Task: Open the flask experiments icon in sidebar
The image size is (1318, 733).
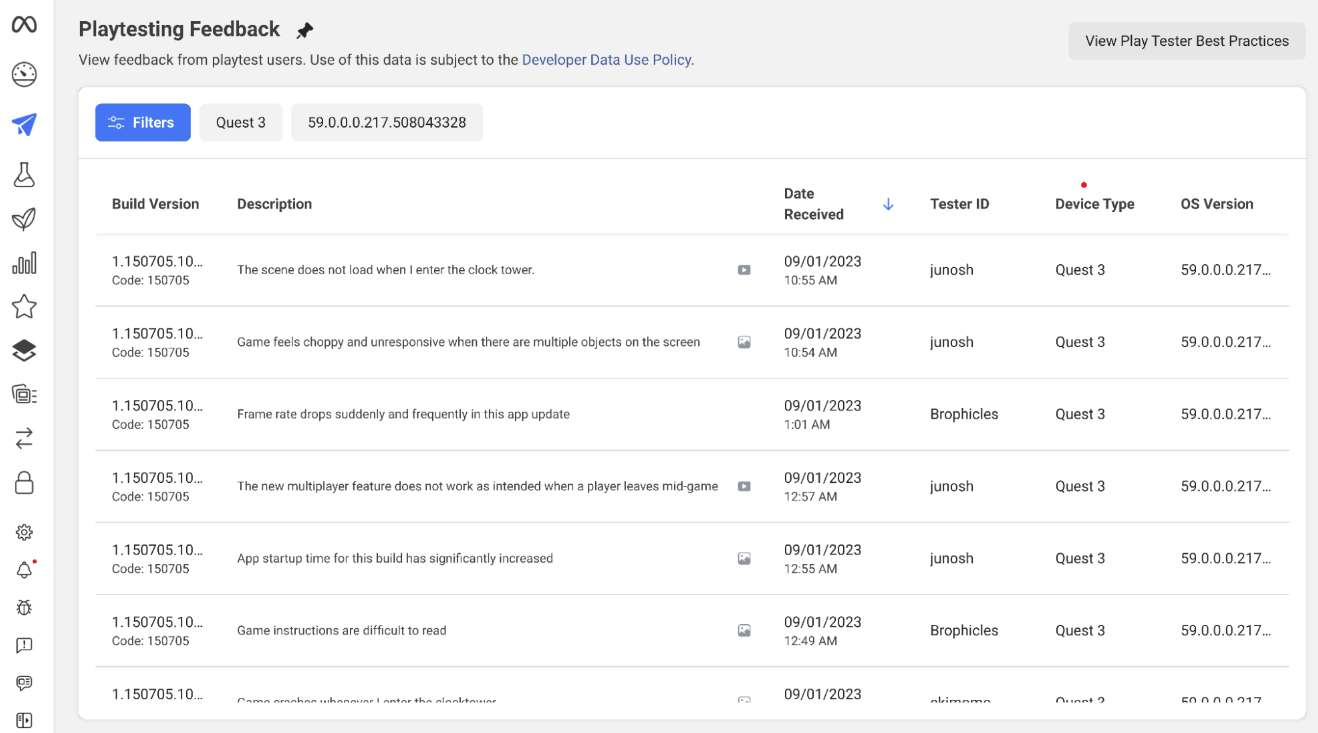Action: (x=24, y=175)
